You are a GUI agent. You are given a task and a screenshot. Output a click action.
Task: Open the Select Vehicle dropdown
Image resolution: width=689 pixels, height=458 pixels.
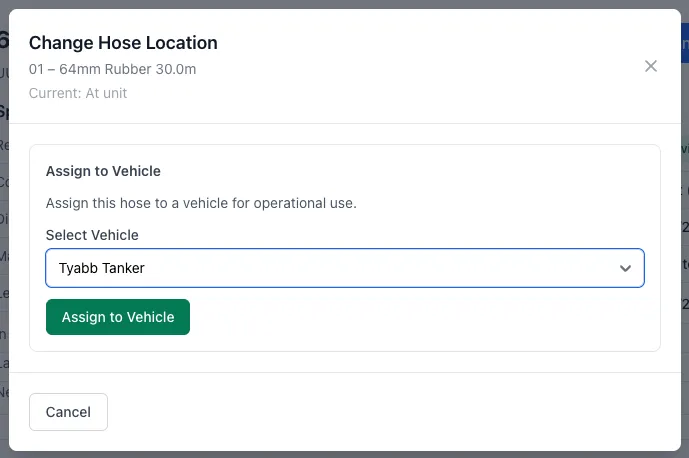345,268
